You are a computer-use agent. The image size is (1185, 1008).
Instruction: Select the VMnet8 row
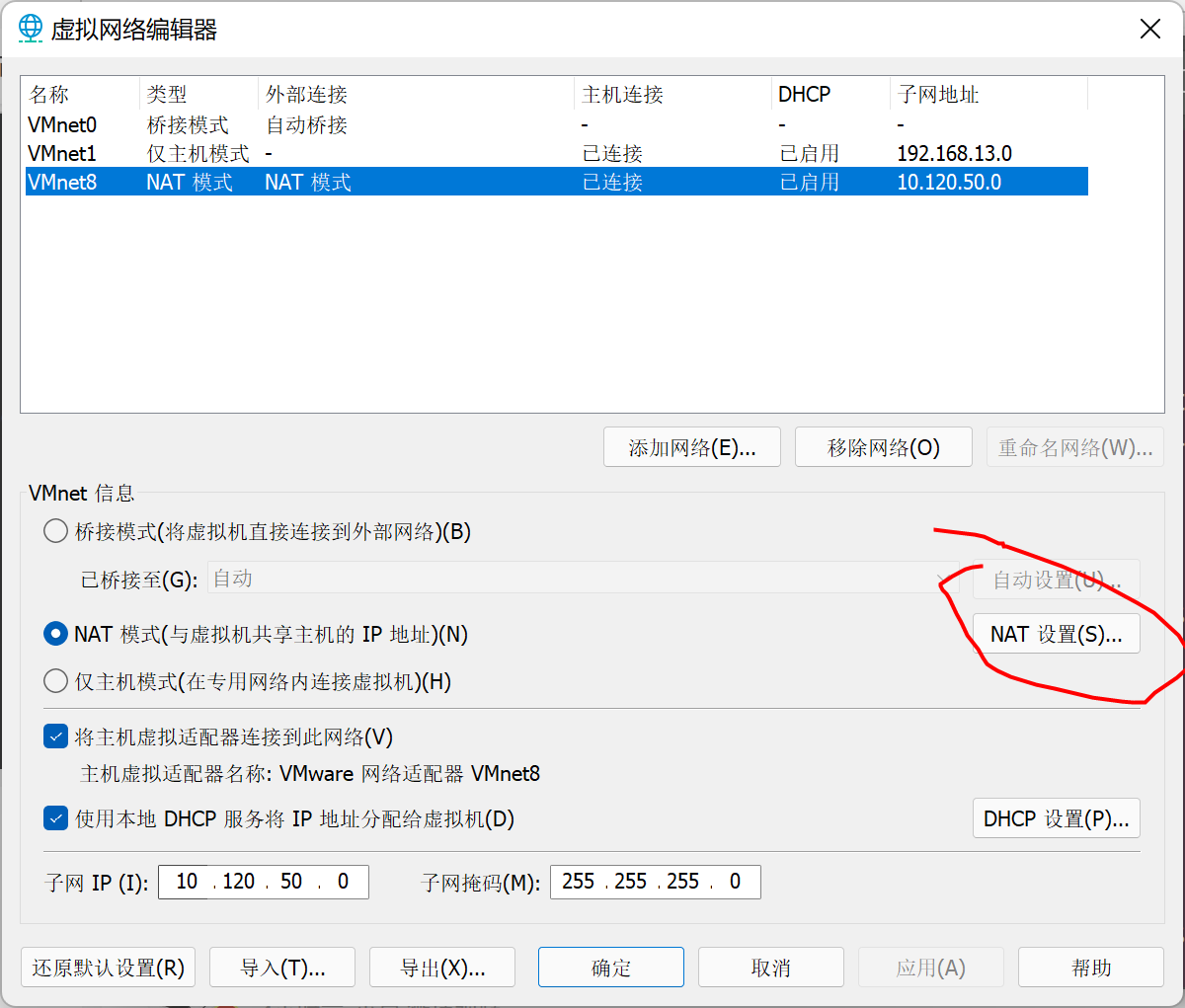tap(557, 183)
